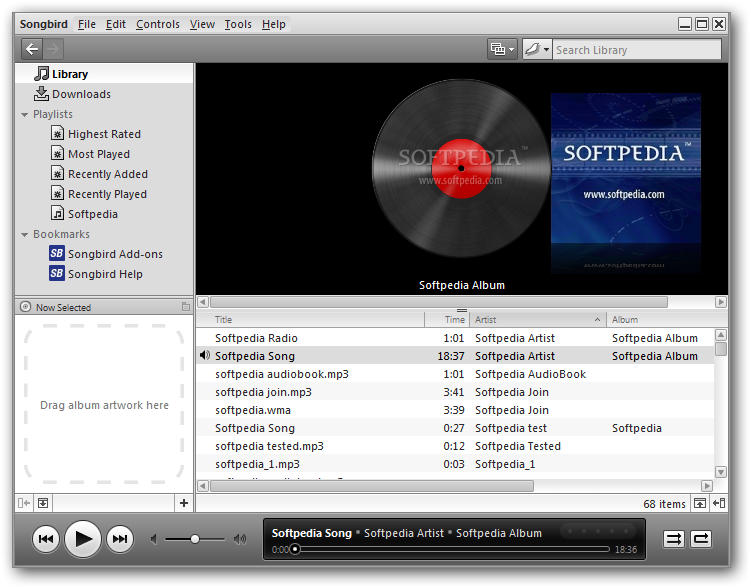This screenshot has width=751, height=588.
Task: Toggle repeat mode
Action: 701,539
